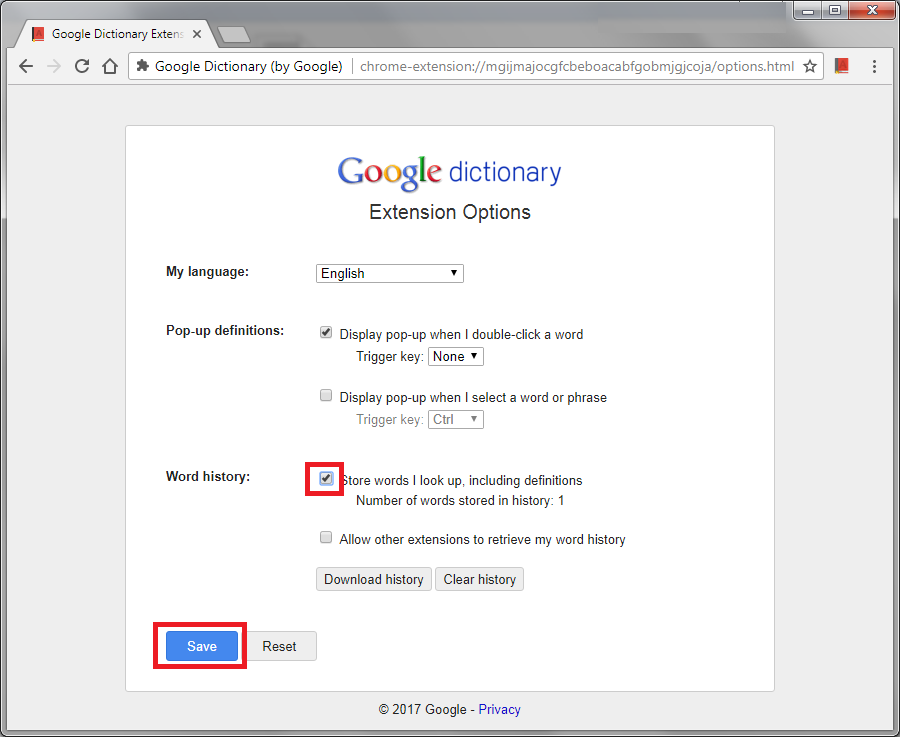Click the '© 2017 Google' footer text
The image size is (900, 737).
(x=422, y=709)
